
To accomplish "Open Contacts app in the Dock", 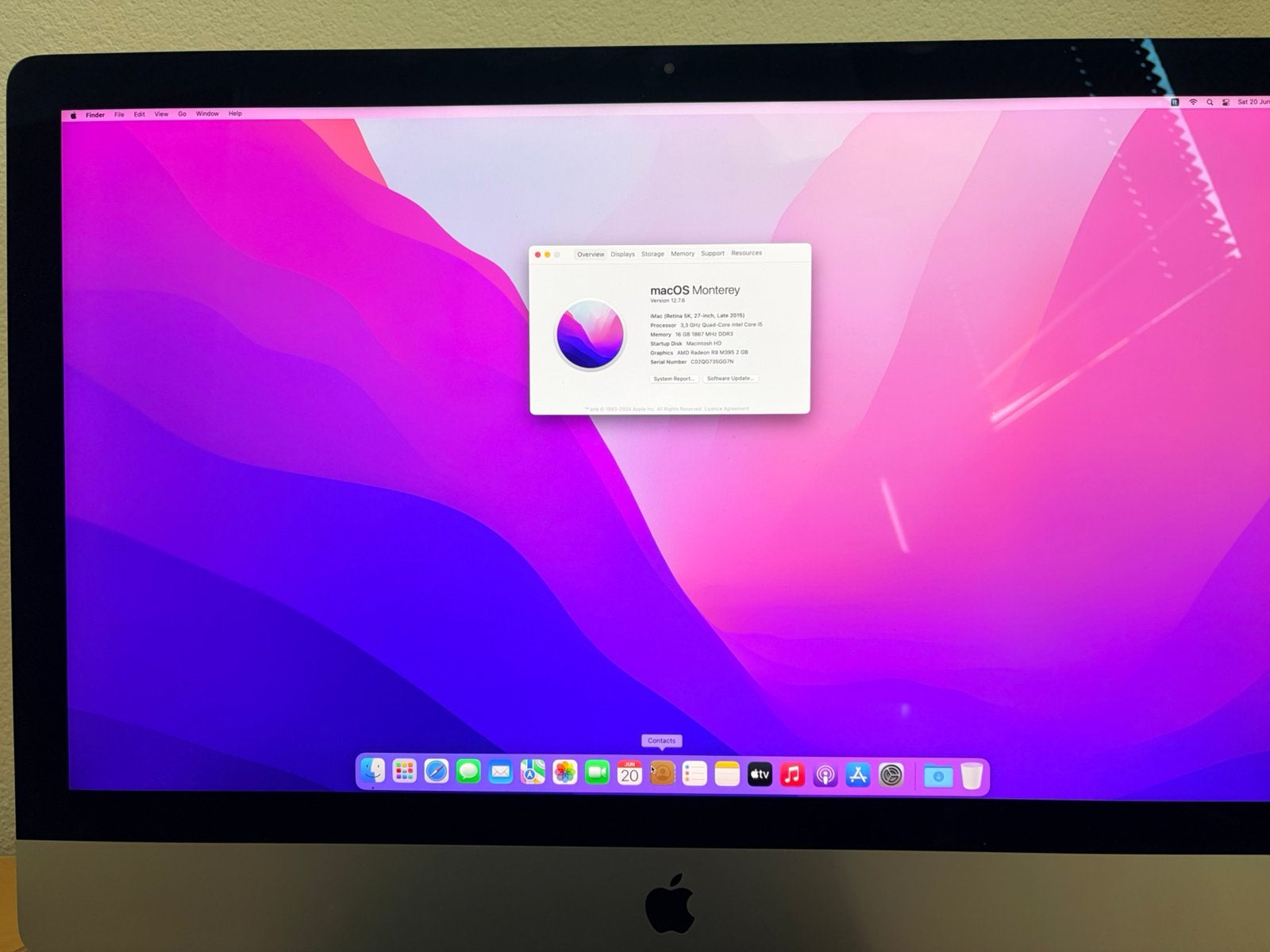I will (x=662, y=773).
